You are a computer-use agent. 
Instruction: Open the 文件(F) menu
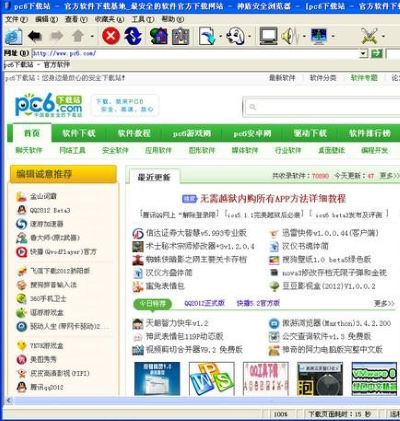[17, 19]
